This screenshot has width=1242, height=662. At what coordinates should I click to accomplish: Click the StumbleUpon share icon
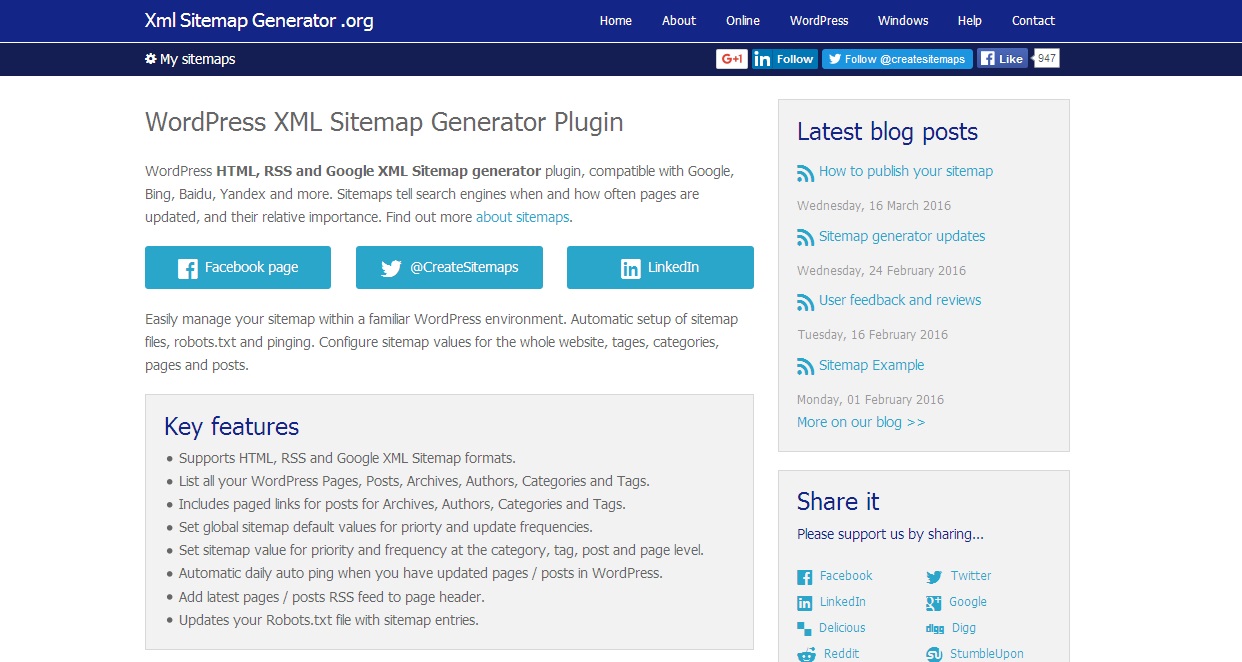pos(937,653)
